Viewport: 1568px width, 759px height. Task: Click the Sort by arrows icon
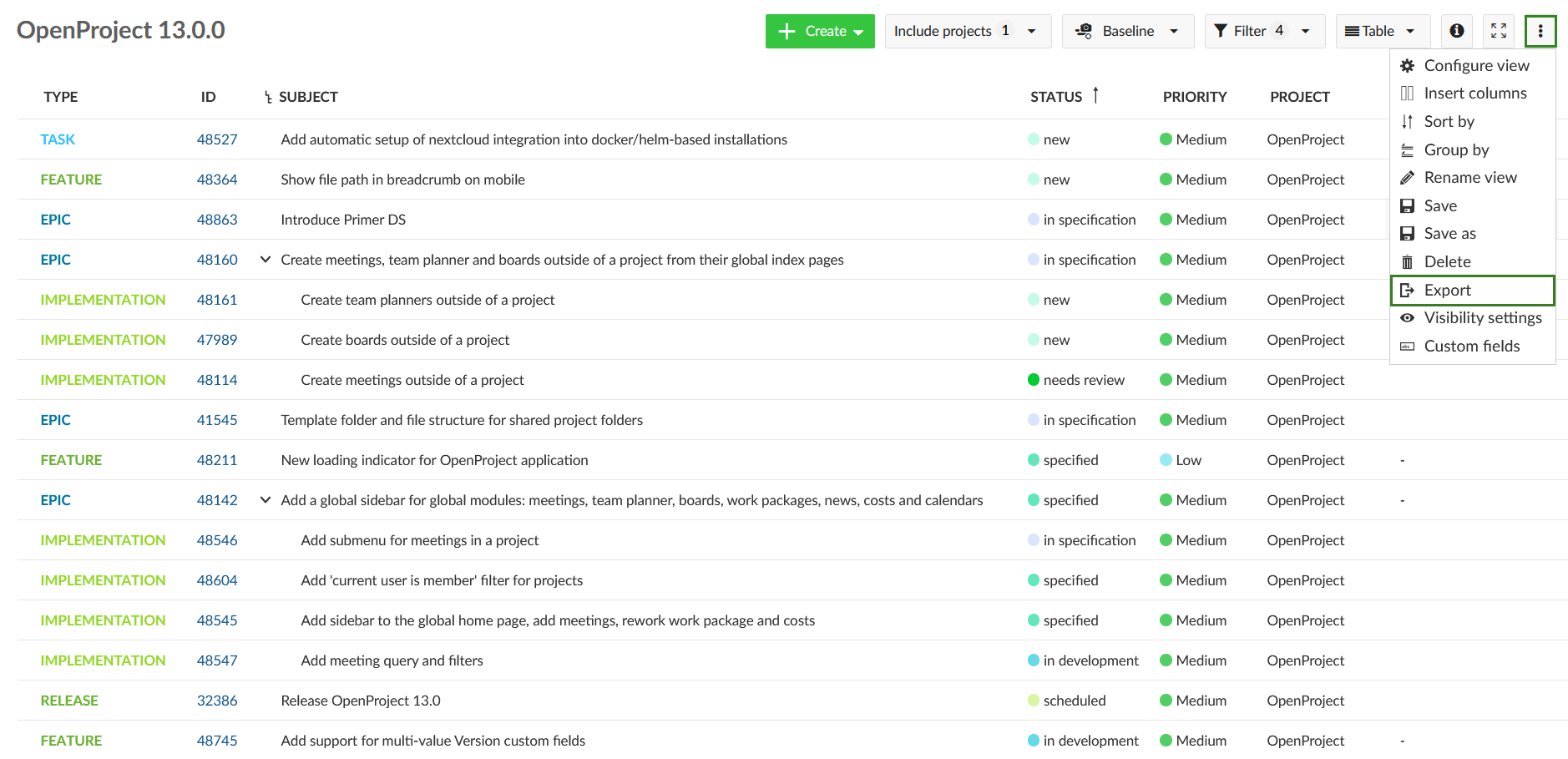pos(1408,122)
